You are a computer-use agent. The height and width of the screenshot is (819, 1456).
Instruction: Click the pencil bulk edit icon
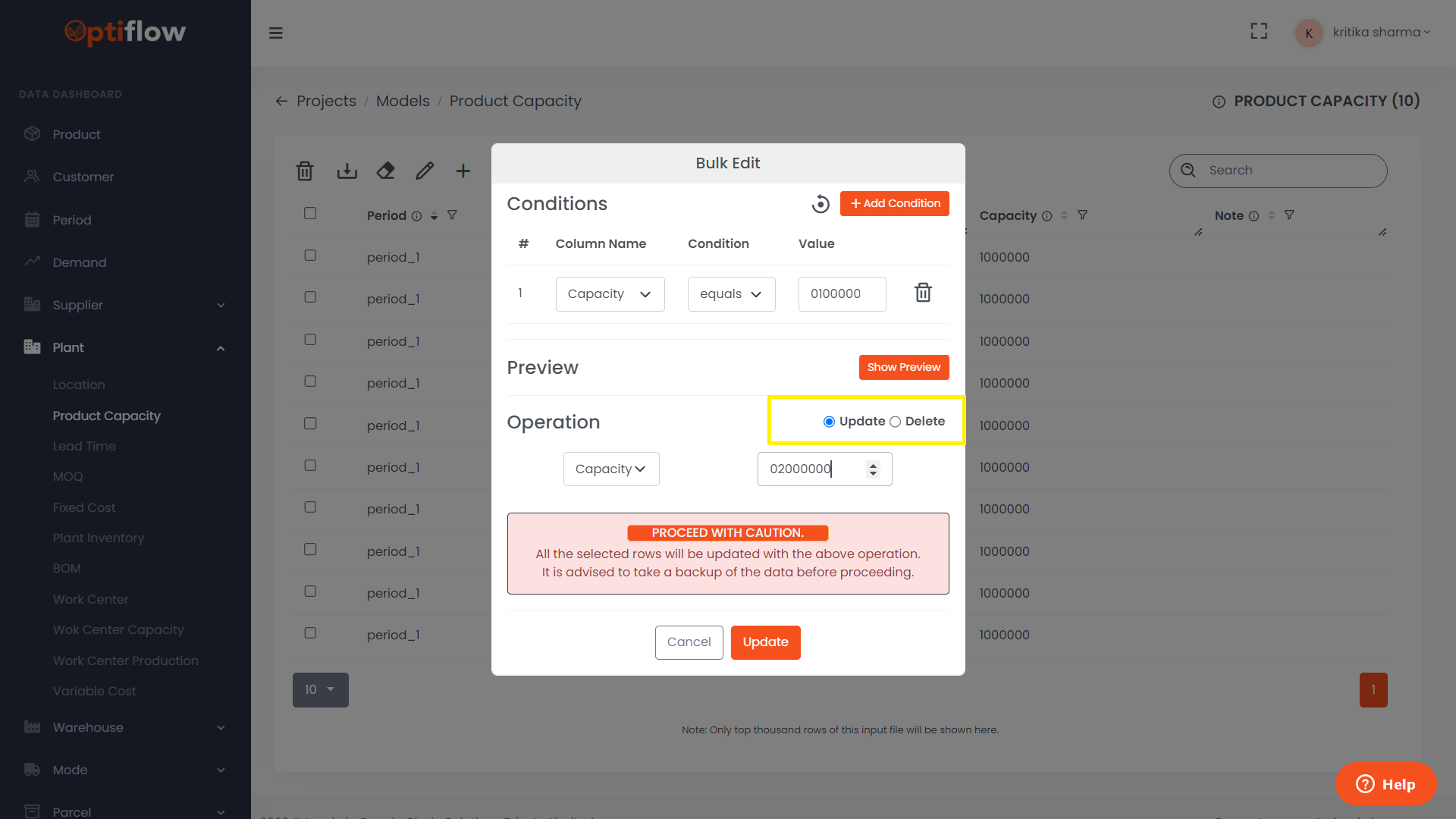tap(425, 171)
